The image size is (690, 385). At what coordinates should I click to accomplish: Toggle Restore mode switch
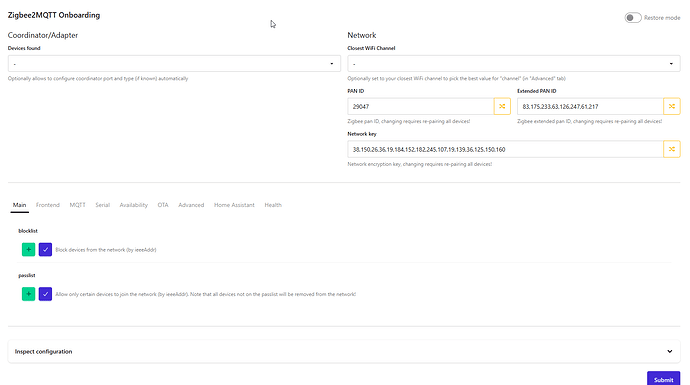click(x=633, y=18)
